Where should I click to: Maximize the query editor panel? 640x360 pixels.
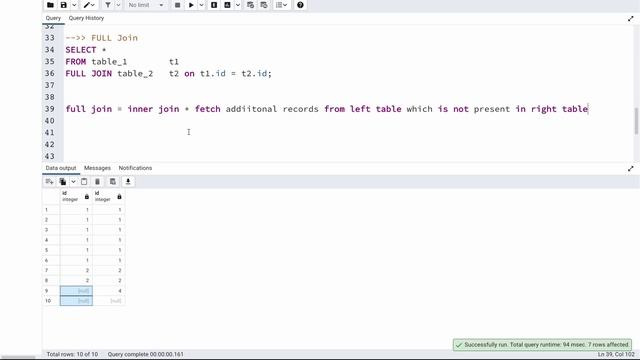click(631, 18)
